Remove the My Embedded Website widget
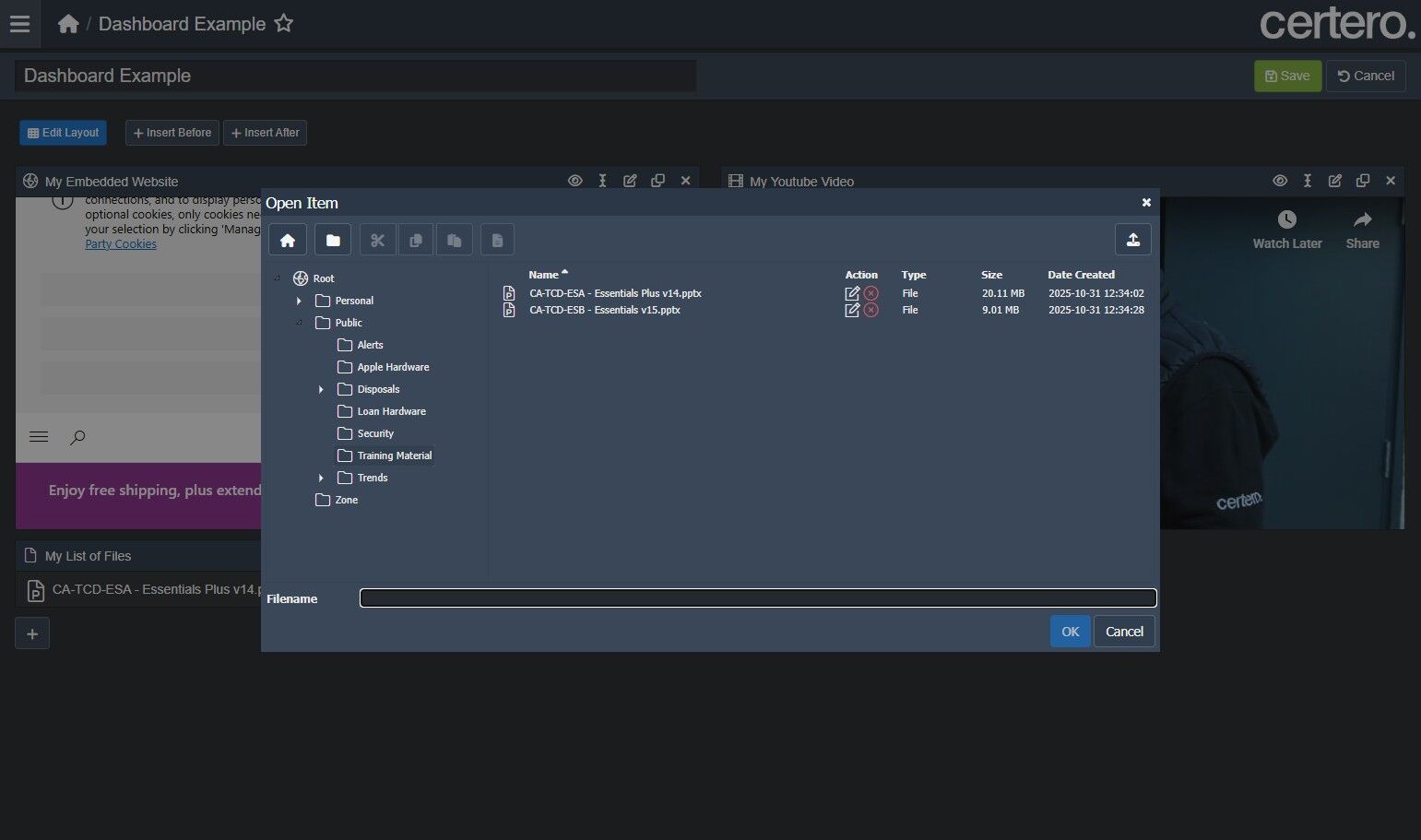Screen dimensions: 1421x840 pos(685,181)
